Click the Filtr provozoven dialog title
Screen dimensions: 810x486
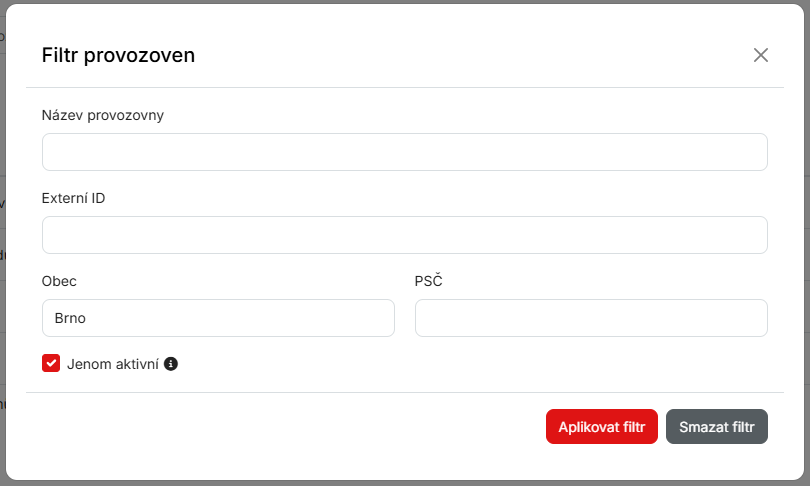118,55
